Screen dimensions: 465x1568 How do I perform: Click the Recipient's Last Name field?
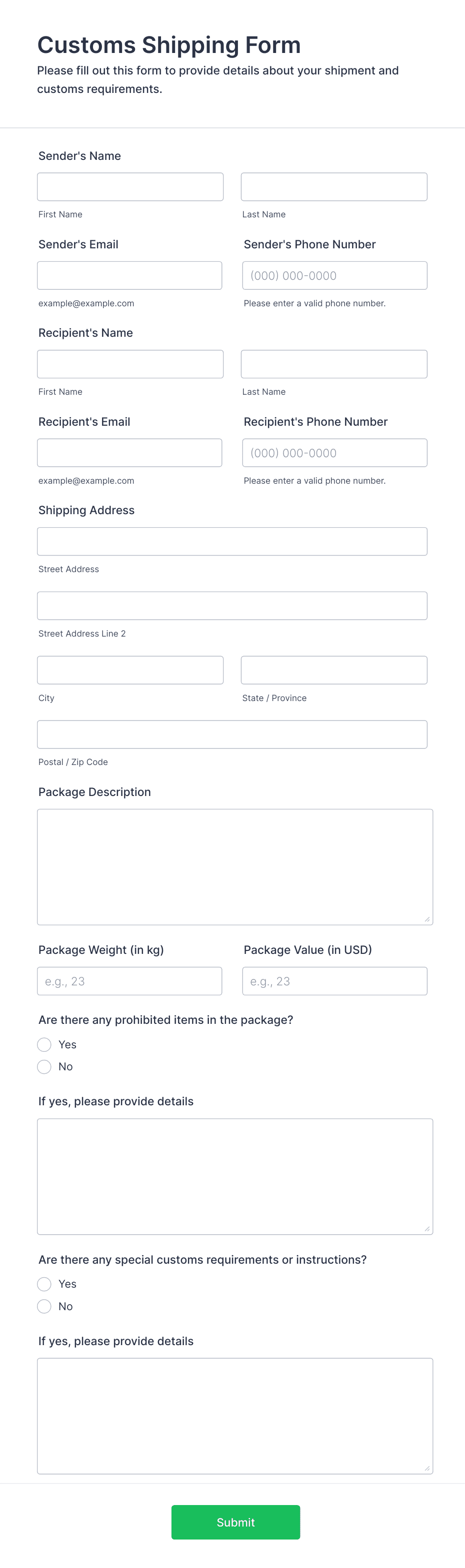pos(333,363)
